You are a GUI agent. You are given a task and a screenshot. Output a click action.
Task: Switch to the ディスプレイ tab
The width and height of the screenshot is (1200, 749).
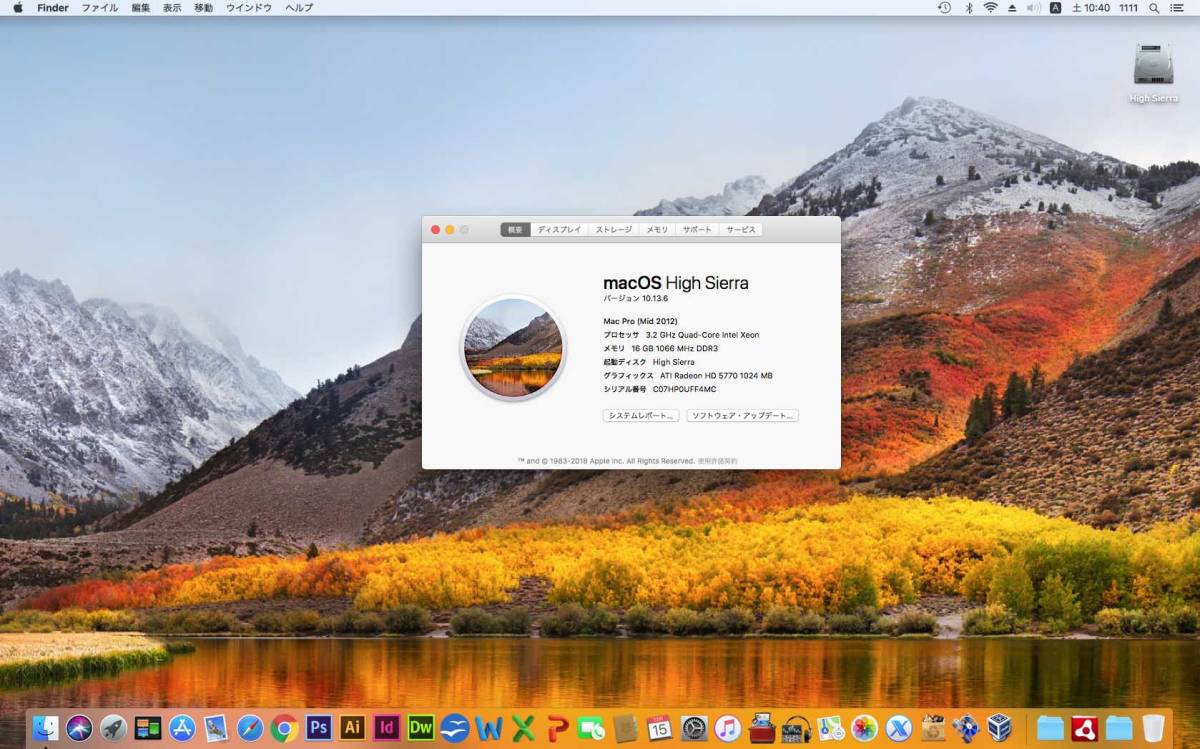[x=559, y=230]
